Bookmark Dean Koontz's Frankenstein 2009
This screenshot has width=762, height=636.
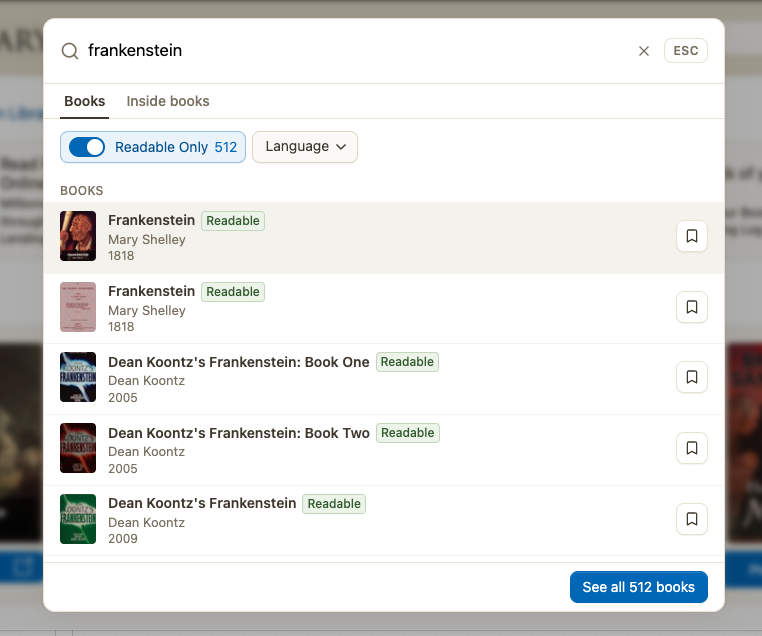click(x=692, y=519)
